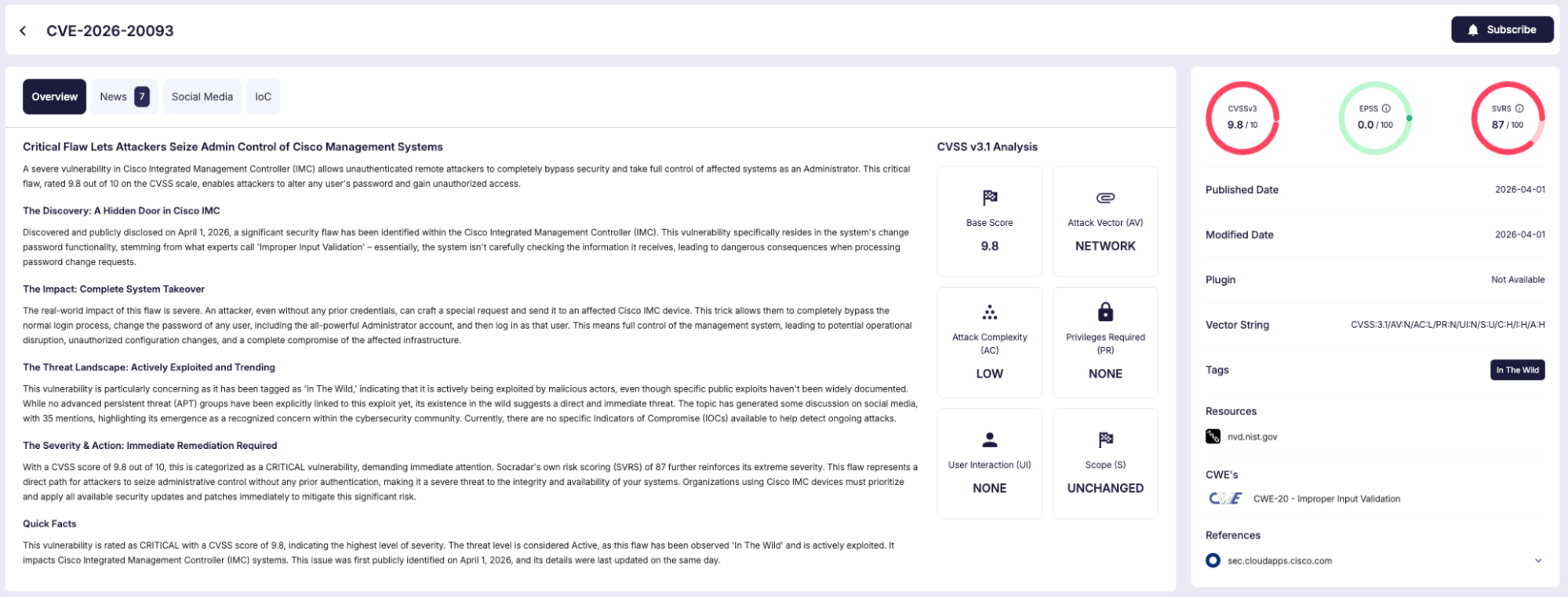Click the CWE logo icon
The width and height of the screenshot is (1568, 598).
point(1225,498)
